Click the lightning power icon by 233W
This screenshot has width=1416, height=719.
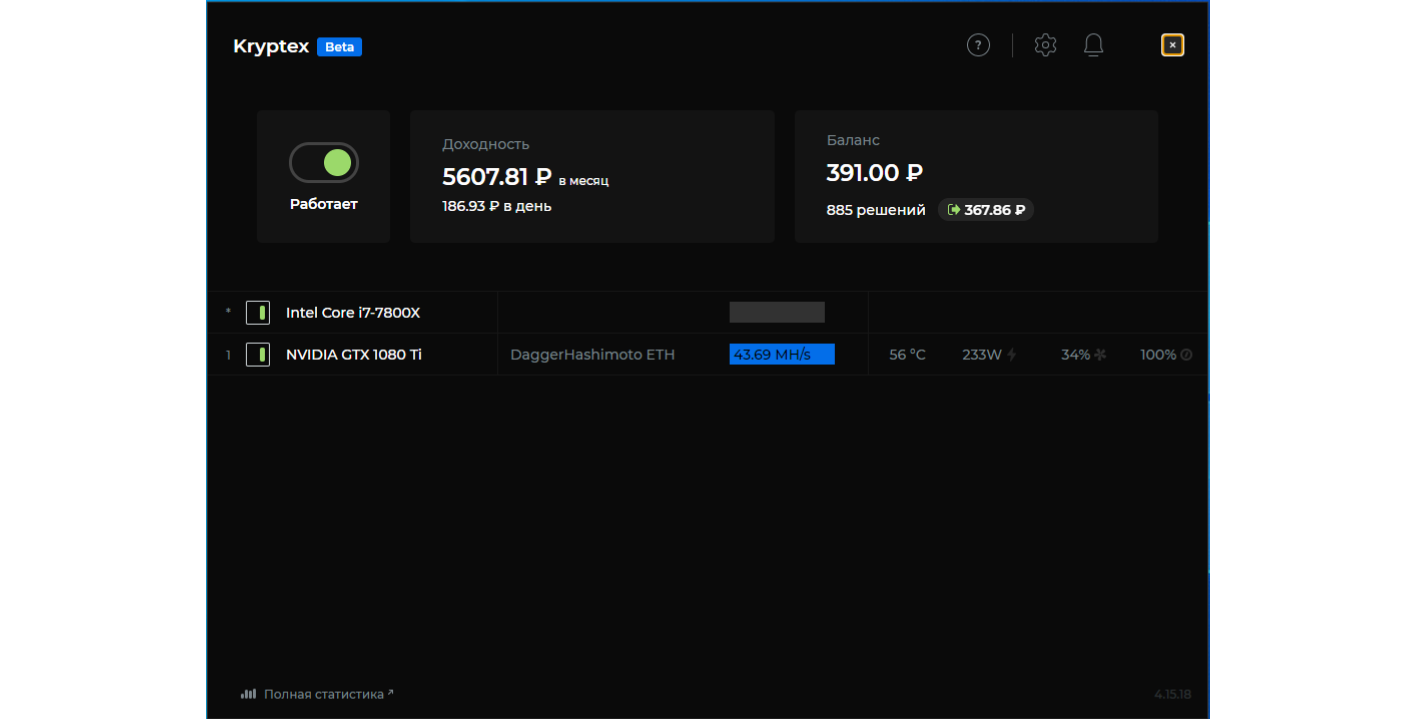coord(1012,355)
